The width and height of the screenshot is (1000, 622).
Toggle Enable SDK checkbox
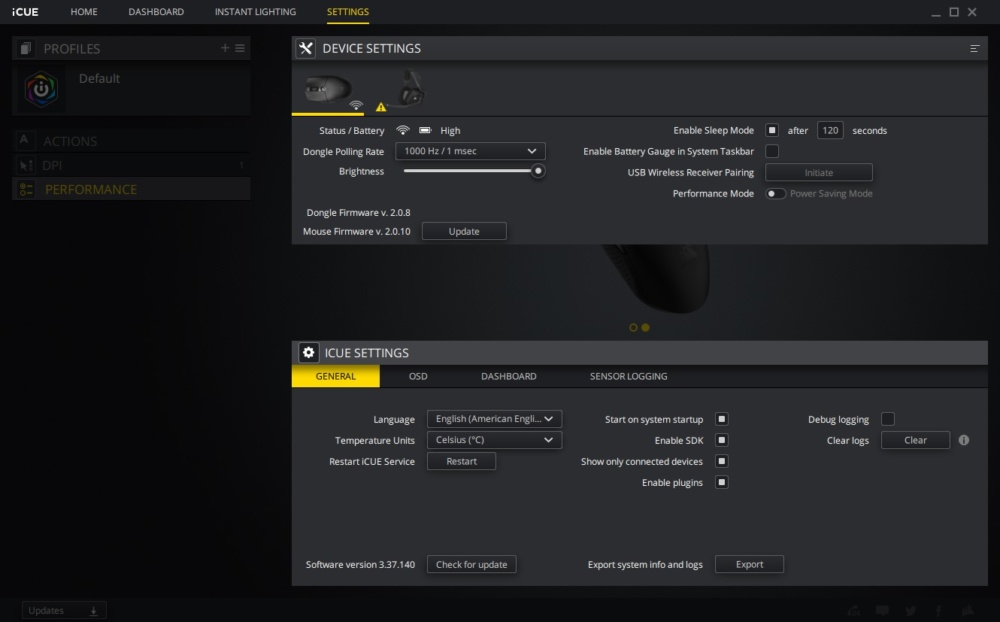(721, 440)
